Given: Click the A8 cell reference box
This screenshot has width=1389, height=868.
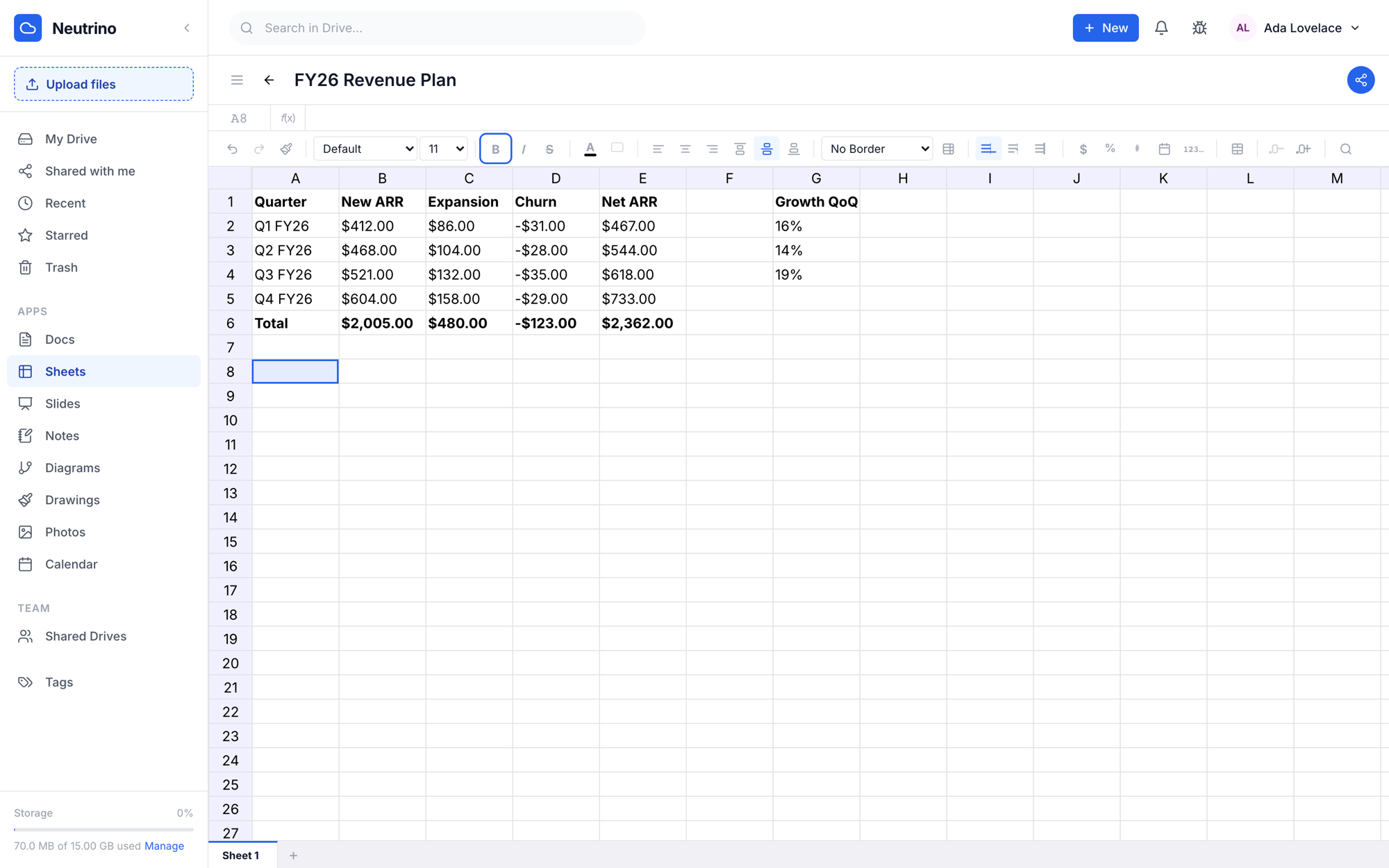Looking at the screenshot, I should click(239, 118).
